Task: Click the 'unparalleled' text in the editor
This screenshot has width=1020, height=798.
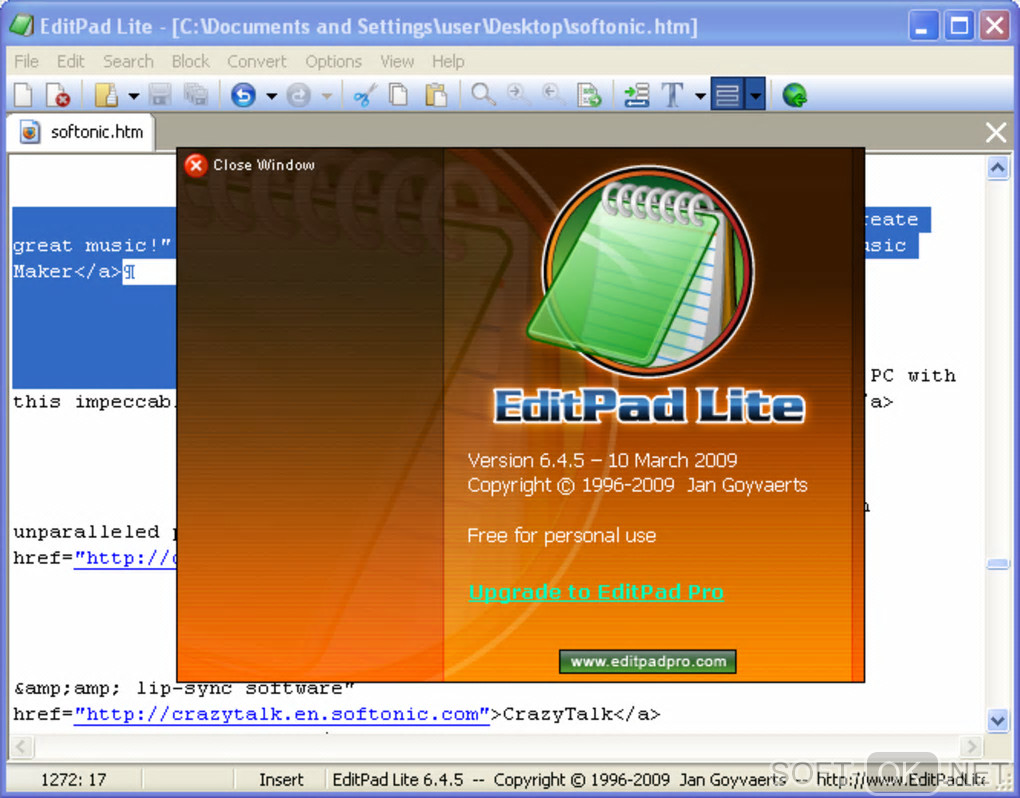Action: point(87,532)
